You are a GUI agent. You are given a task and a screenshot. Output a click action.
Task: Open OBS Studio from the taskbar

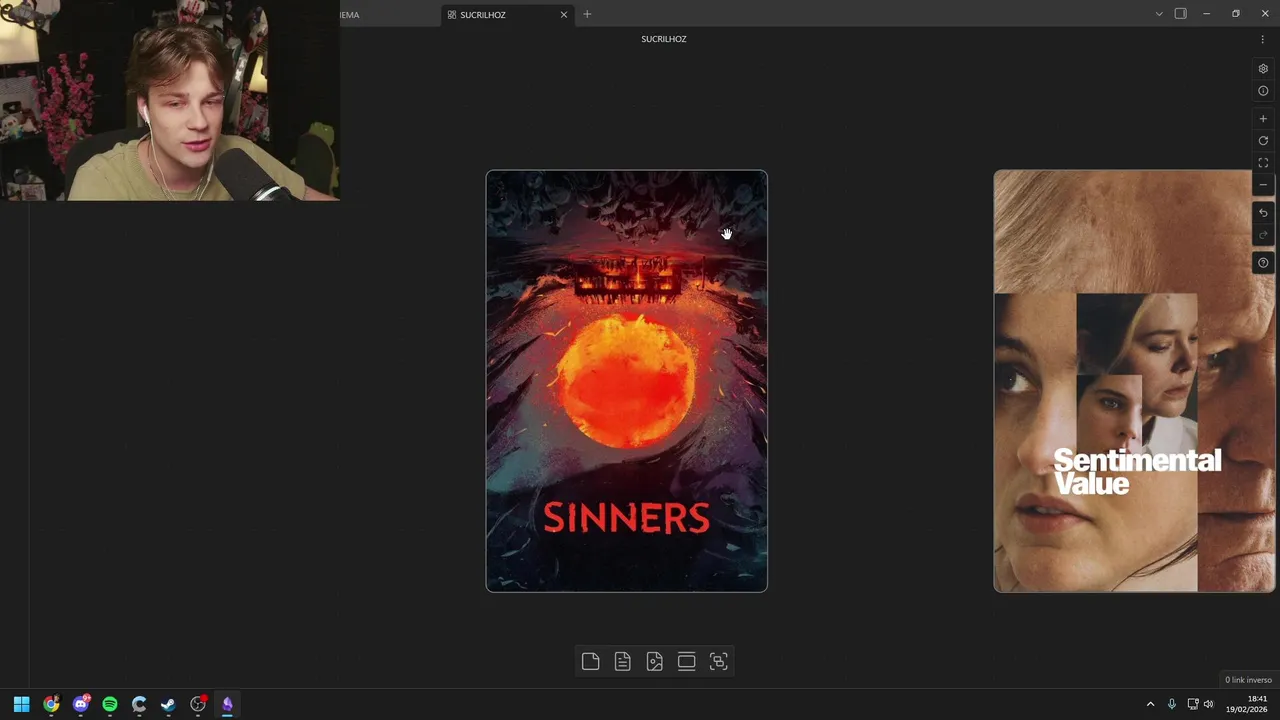click(198, 704)
